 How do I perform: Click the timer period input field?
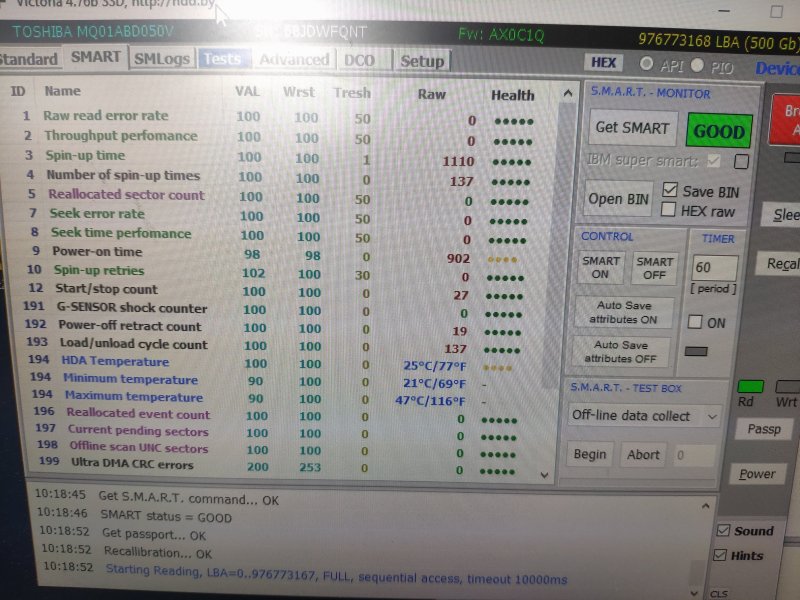pos(715,268)
